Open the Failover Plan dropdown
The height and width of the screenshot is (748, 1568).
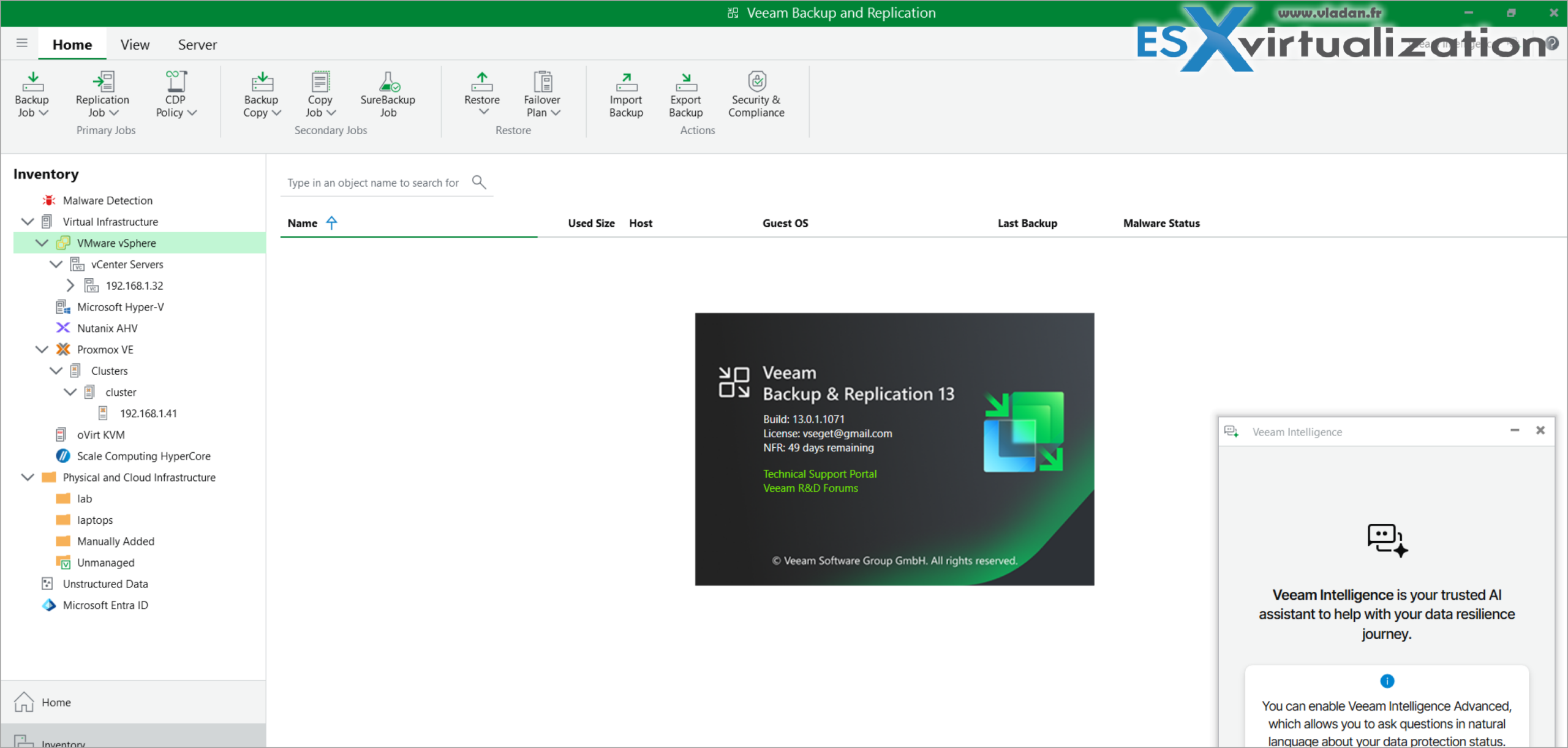pyautogui.click(x=542, y=95)
